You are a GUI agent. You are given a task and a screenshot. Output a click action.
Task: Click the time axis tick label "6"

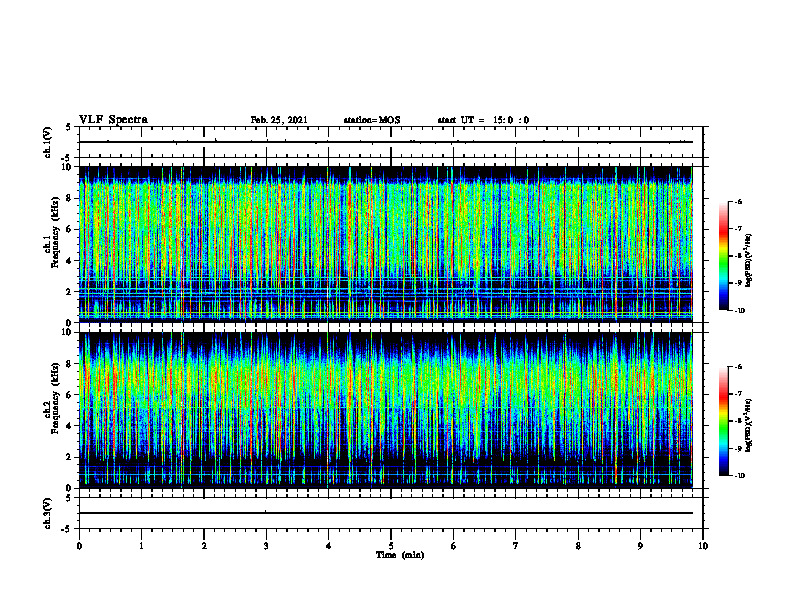pos(453,546)
